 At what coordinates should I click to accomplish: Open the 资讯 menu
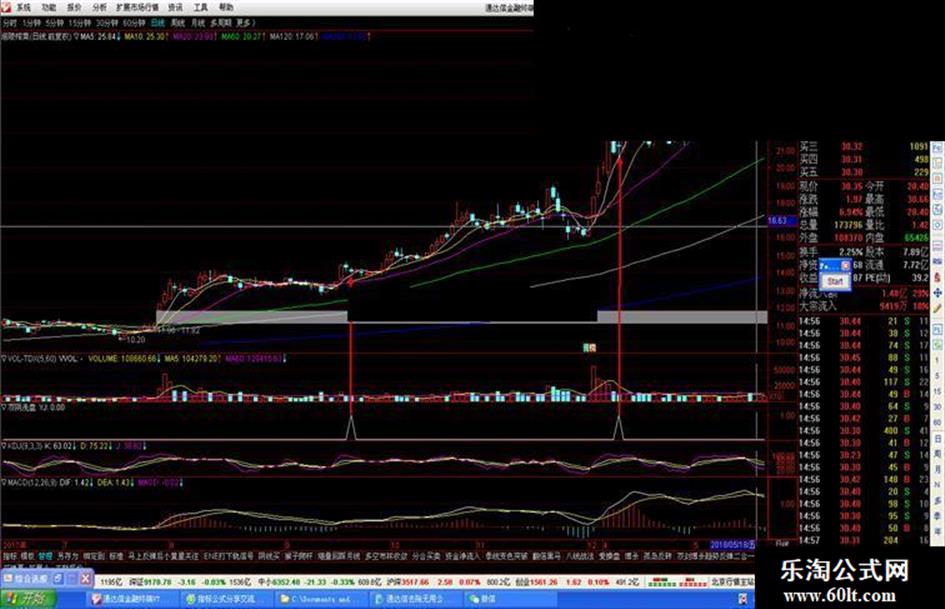[175, 7]
